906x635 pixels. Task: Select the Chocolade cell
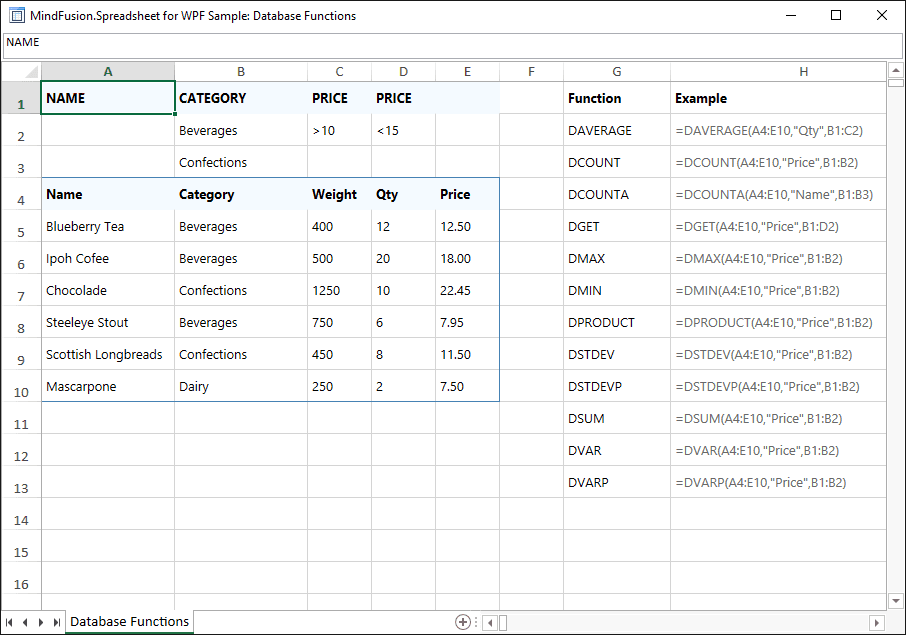tap(108, 290)
